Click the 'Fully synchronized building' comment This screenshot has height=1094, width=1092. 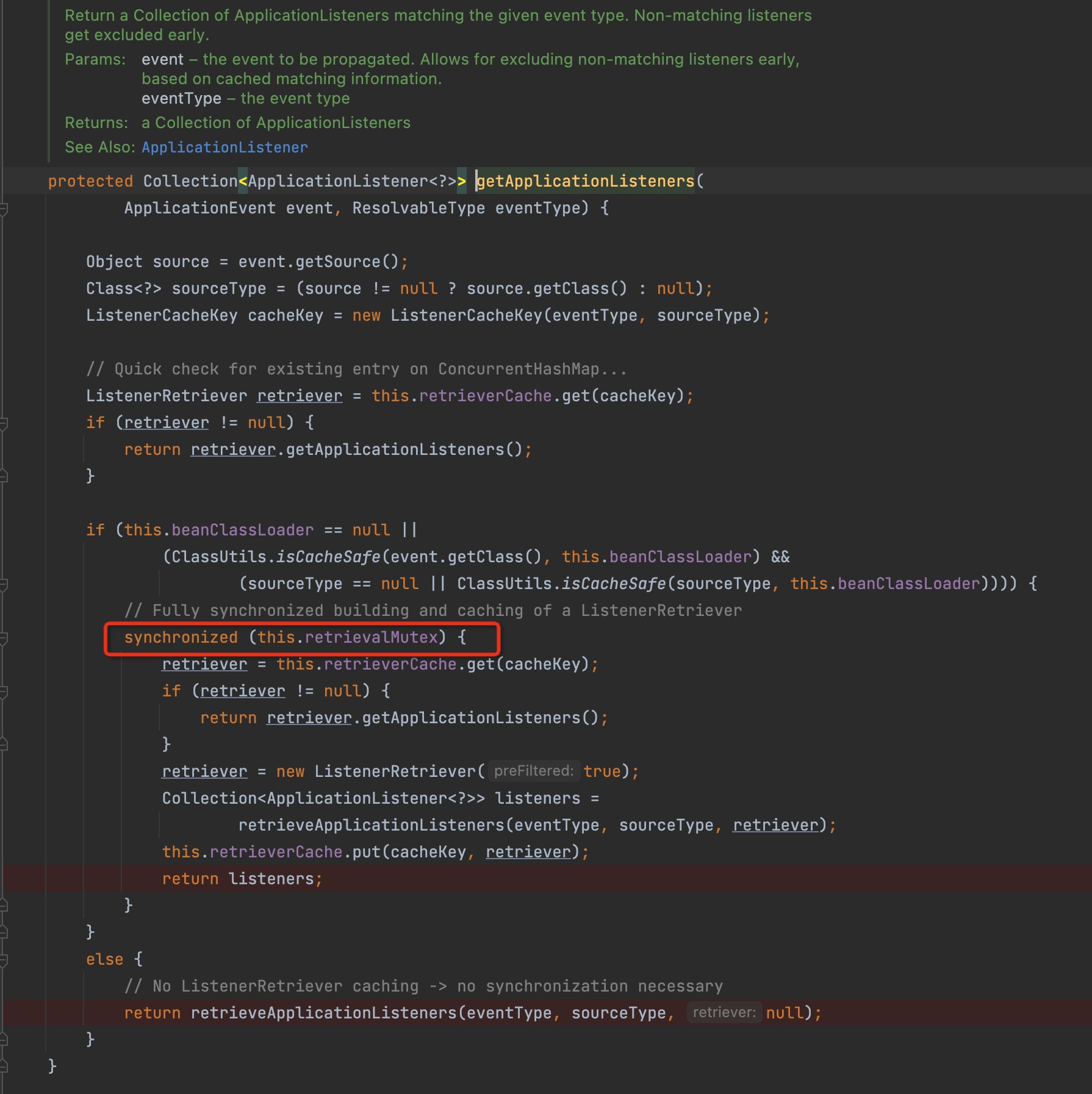(x=433, y=610)
